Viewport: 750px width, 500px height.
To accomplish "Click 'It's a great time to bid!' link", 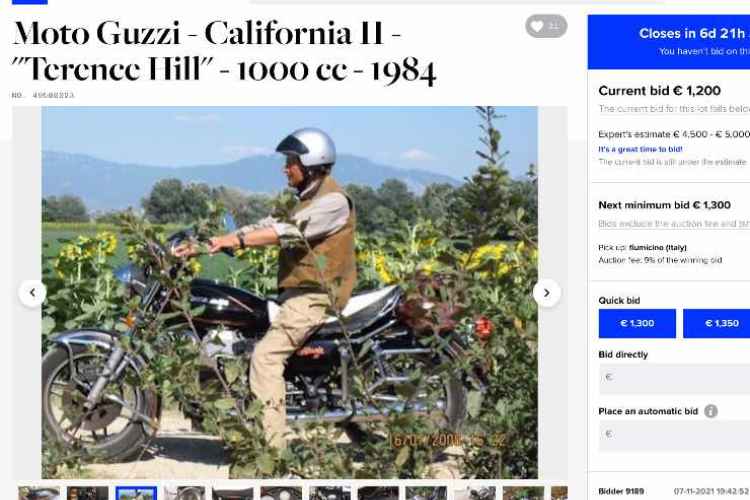I will (640, 149).
